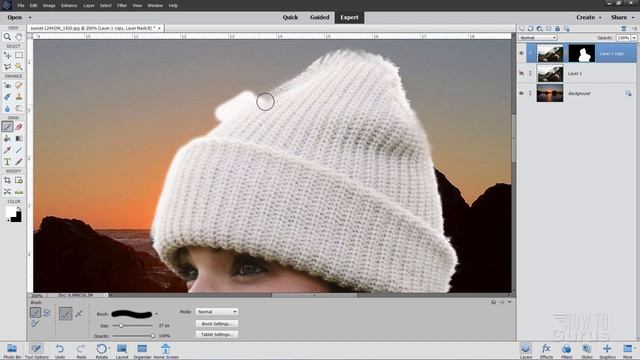Image resolution: width=640 pixels, height=360 pixels.
Task: Select the Quick Selection tool
Action: point(19,67)
